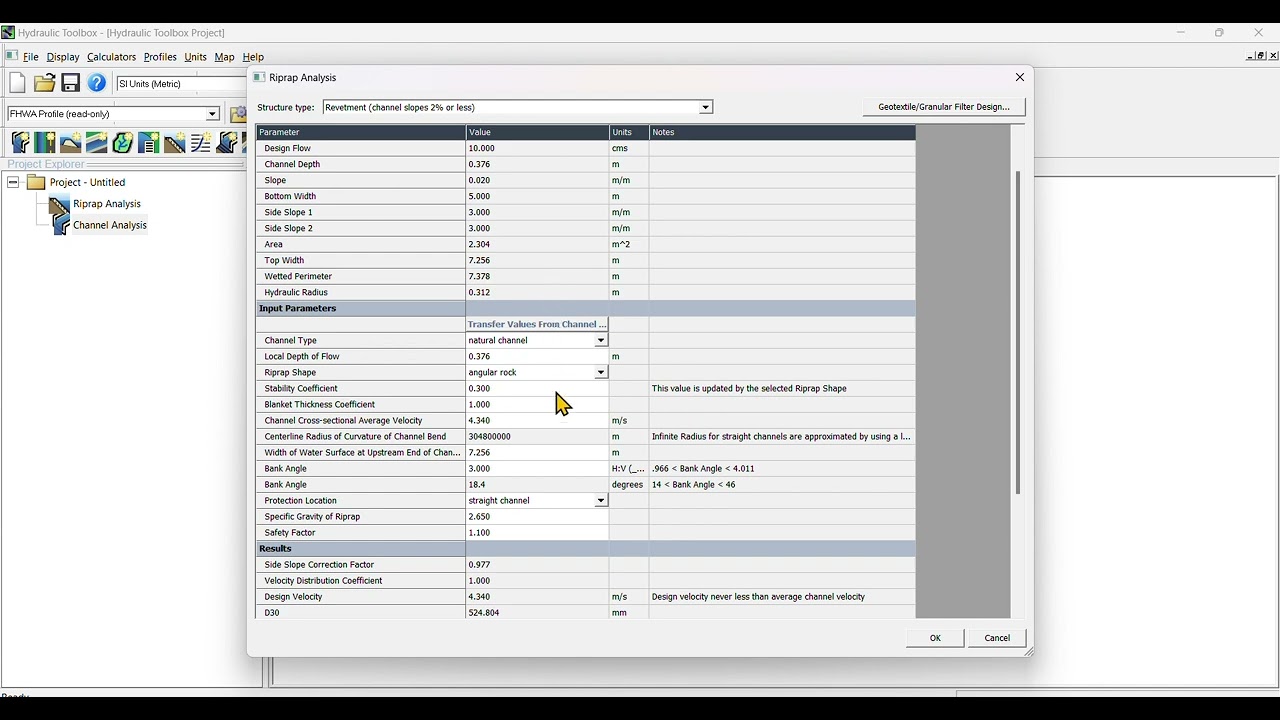Image resolution: width=1280 pixels, height=720 pixels.
Task: Open the SI Units (Metric) combo box
Action: pyautogui.click(x=181, y=84)
